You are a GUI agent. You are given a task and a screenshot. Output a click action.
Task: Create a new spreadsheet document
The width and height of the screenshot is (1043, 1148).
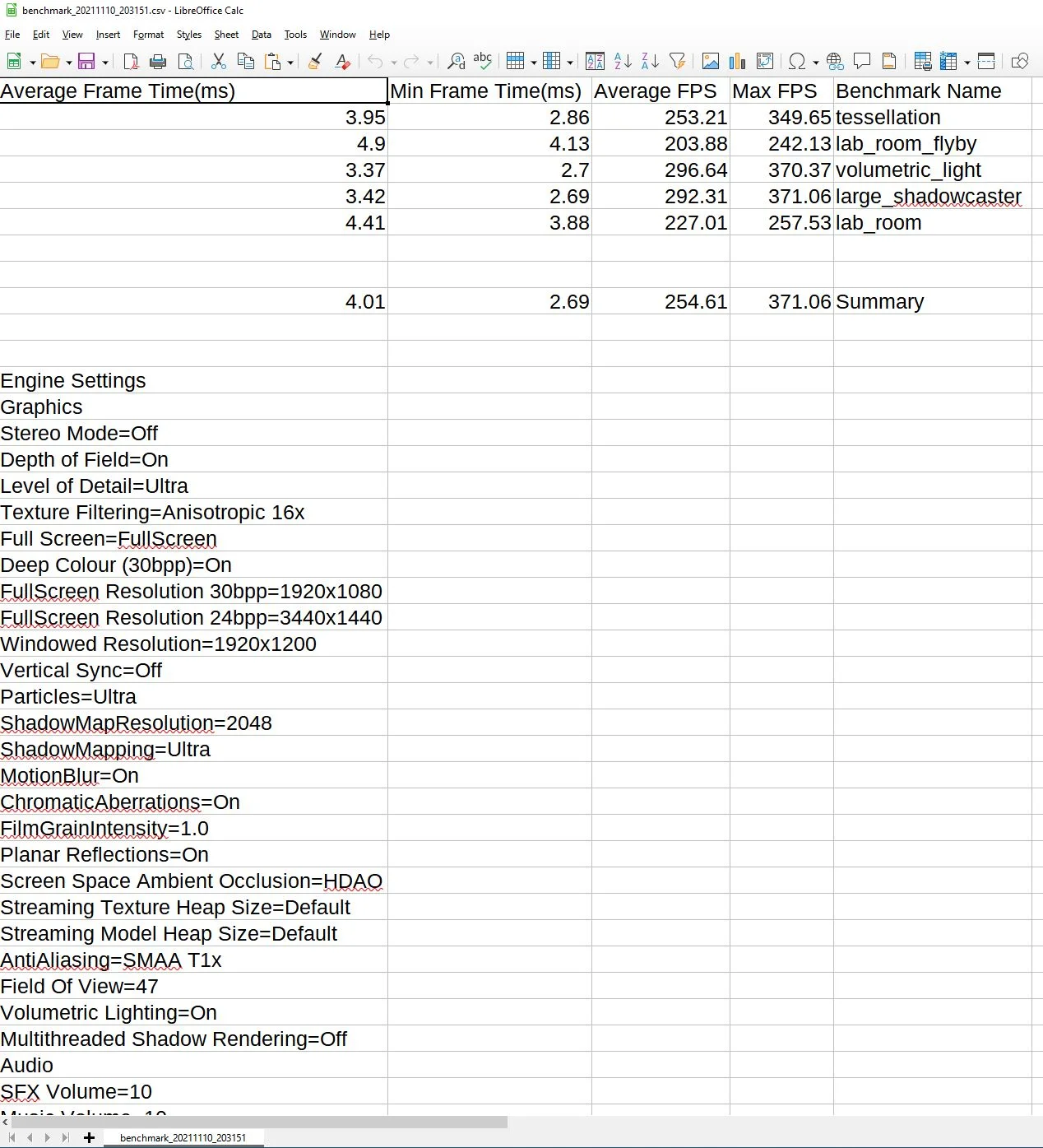pos(14,62)
